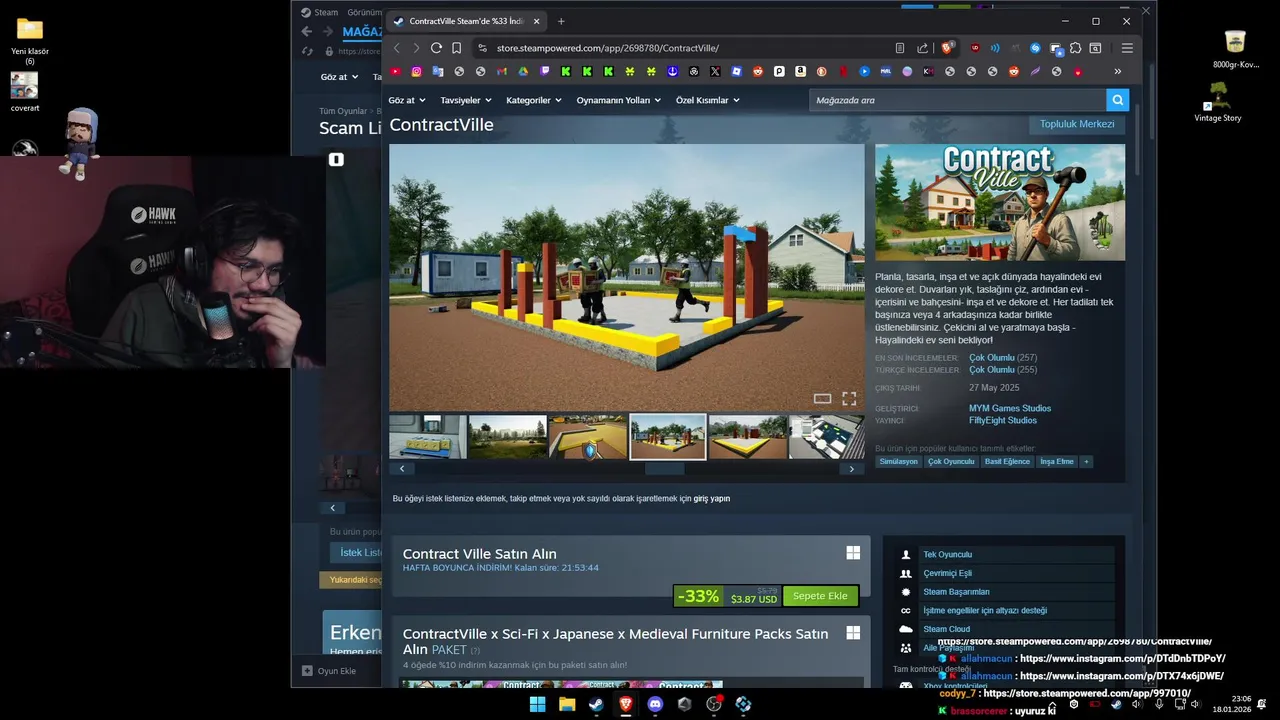Screen dimensions: 1280x720
Task: Open File Explorer from the taskbar
Action: [x=567, y=704]
